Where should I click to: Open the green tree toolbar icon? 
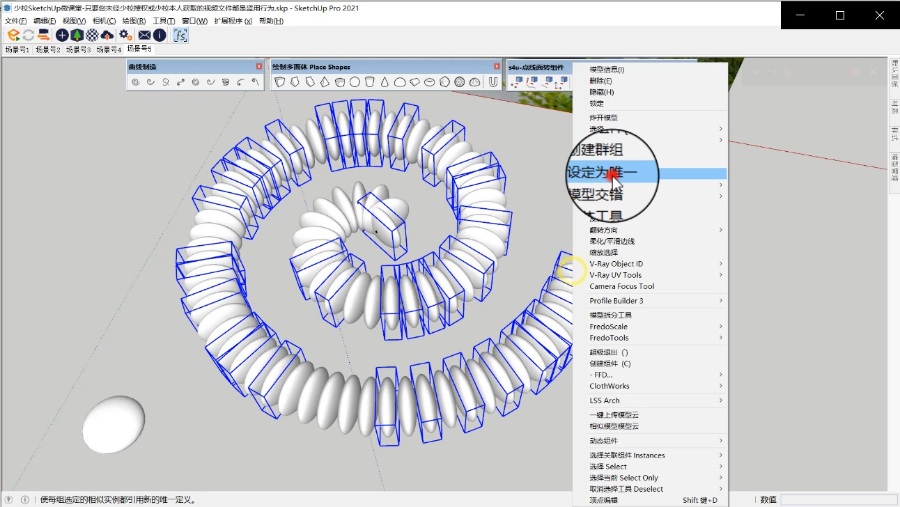coord(77,36)
